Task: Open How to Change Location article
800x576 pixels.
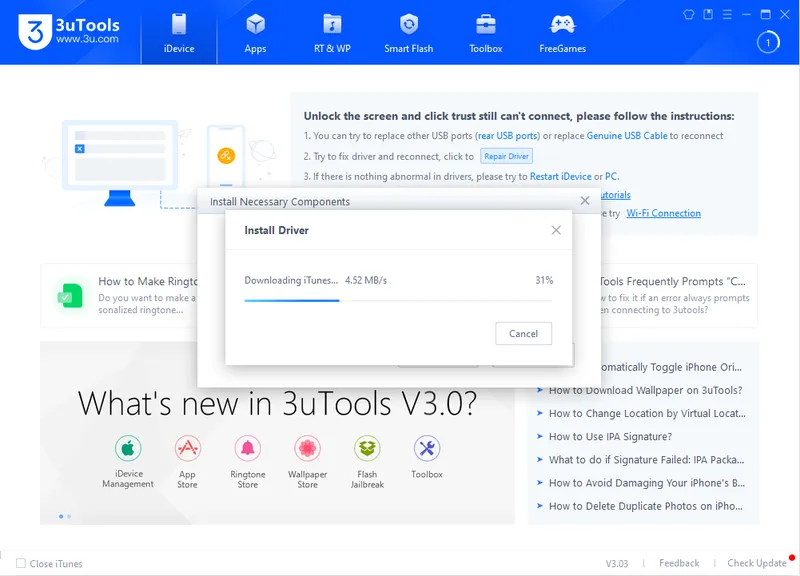Action: click(647, 413)
